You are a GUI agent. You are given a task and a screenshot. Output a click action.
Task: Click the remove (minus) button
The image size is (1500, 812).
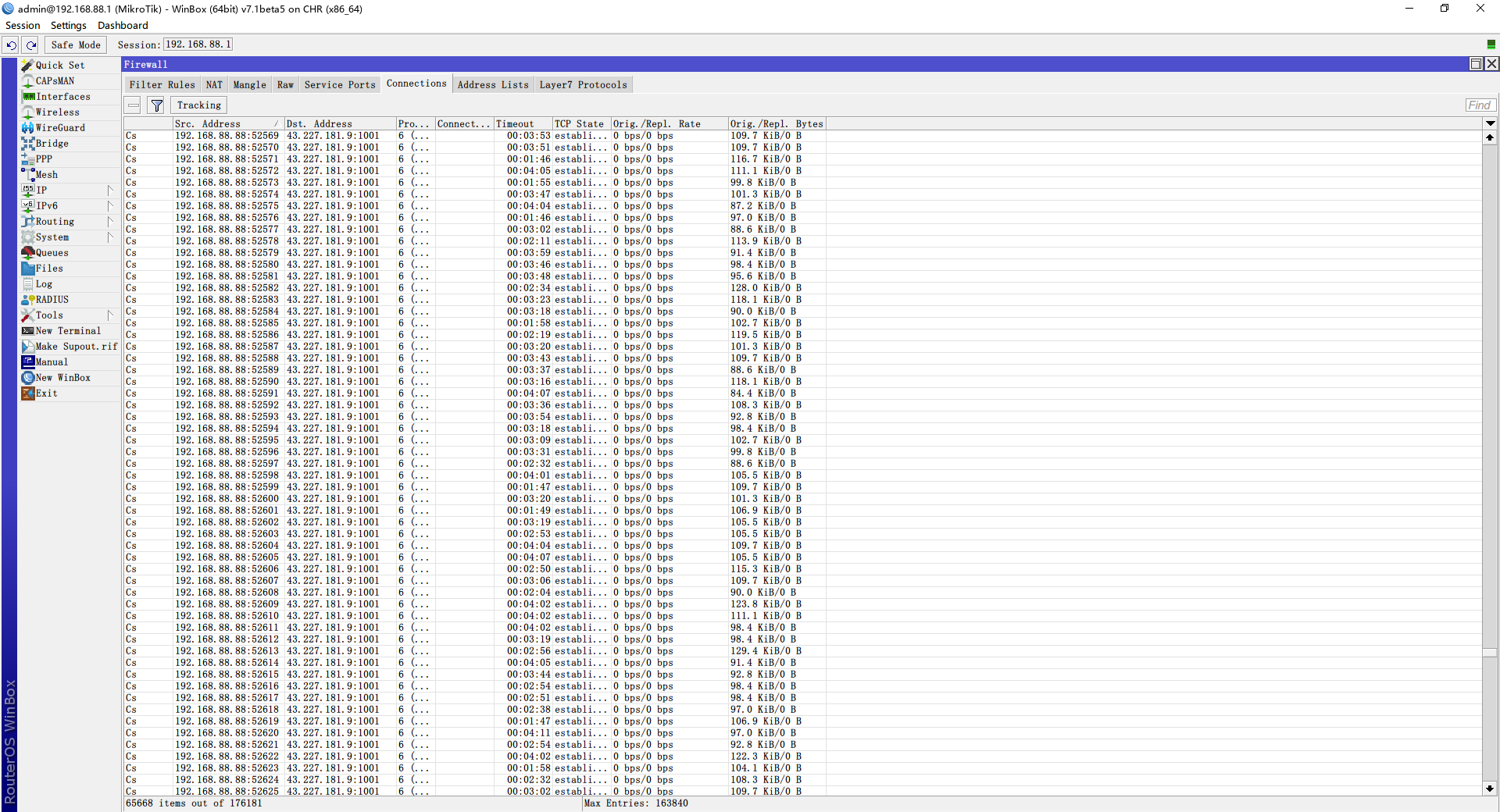click(x=134, y=105)
